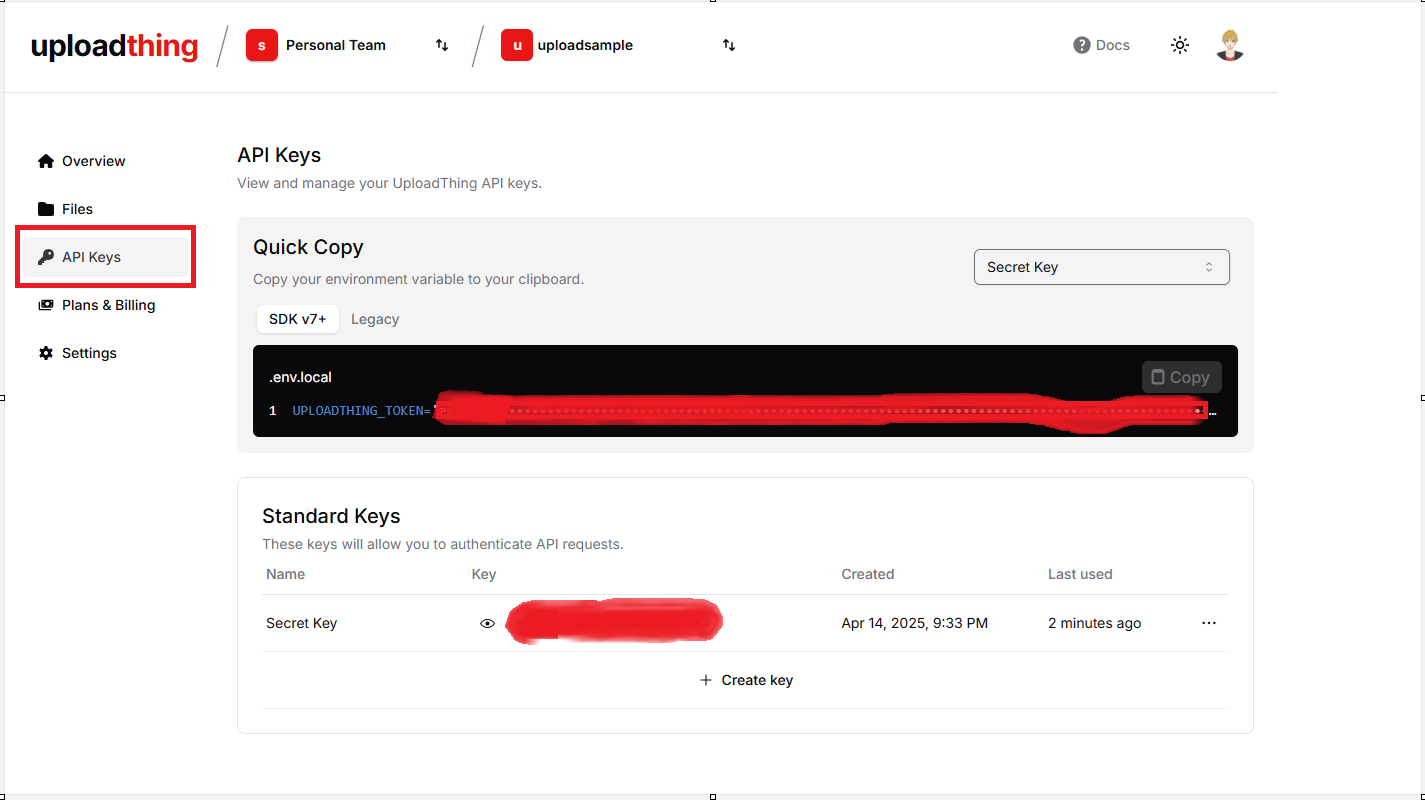This screenshot has height=800, width=1425.
Task: Open Settings in sidebar
Action: coord(105,353)
